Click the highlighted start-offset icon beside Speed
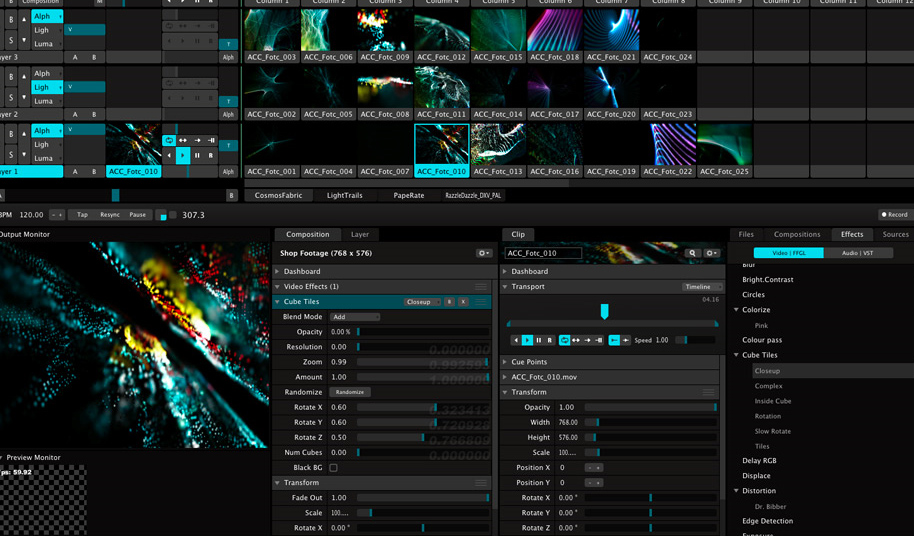 pos(614,340)
